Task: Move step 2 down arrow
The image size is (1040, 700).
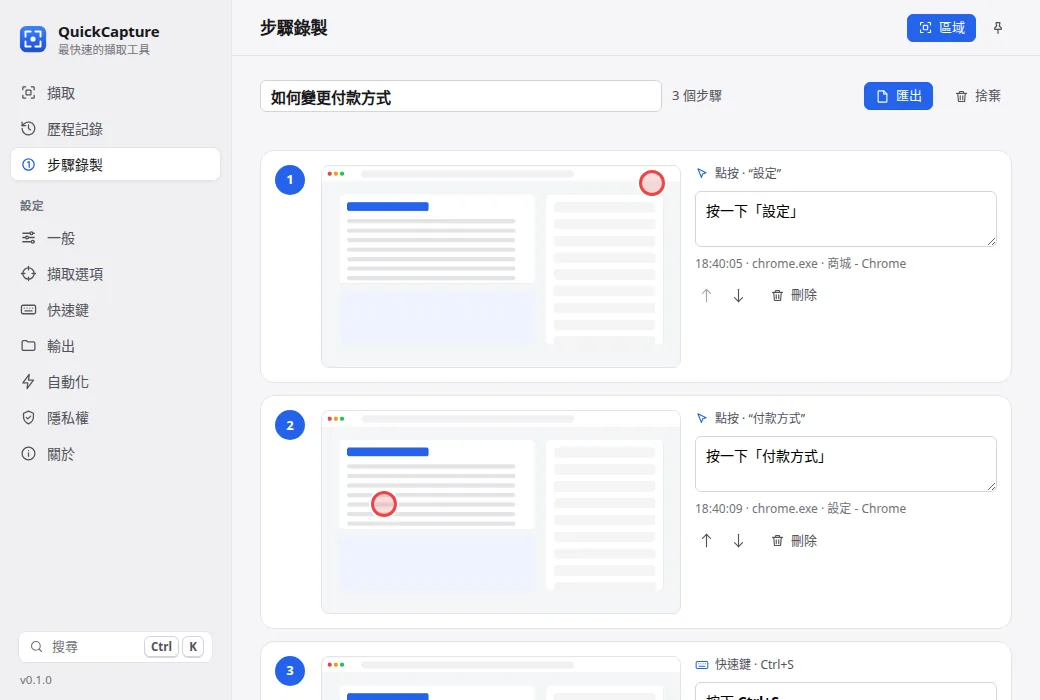Action: (x=738, y=541)
